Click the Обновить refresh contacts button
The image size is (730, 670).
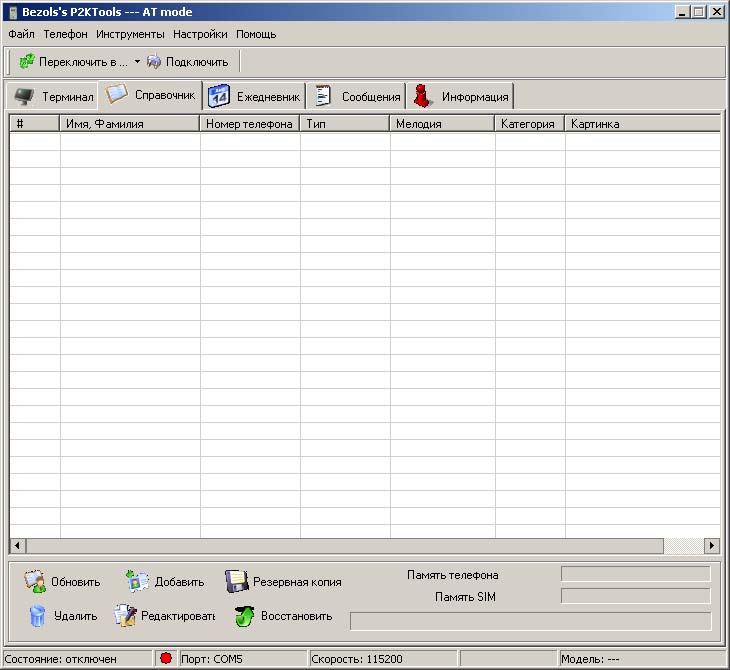(62, 582)
